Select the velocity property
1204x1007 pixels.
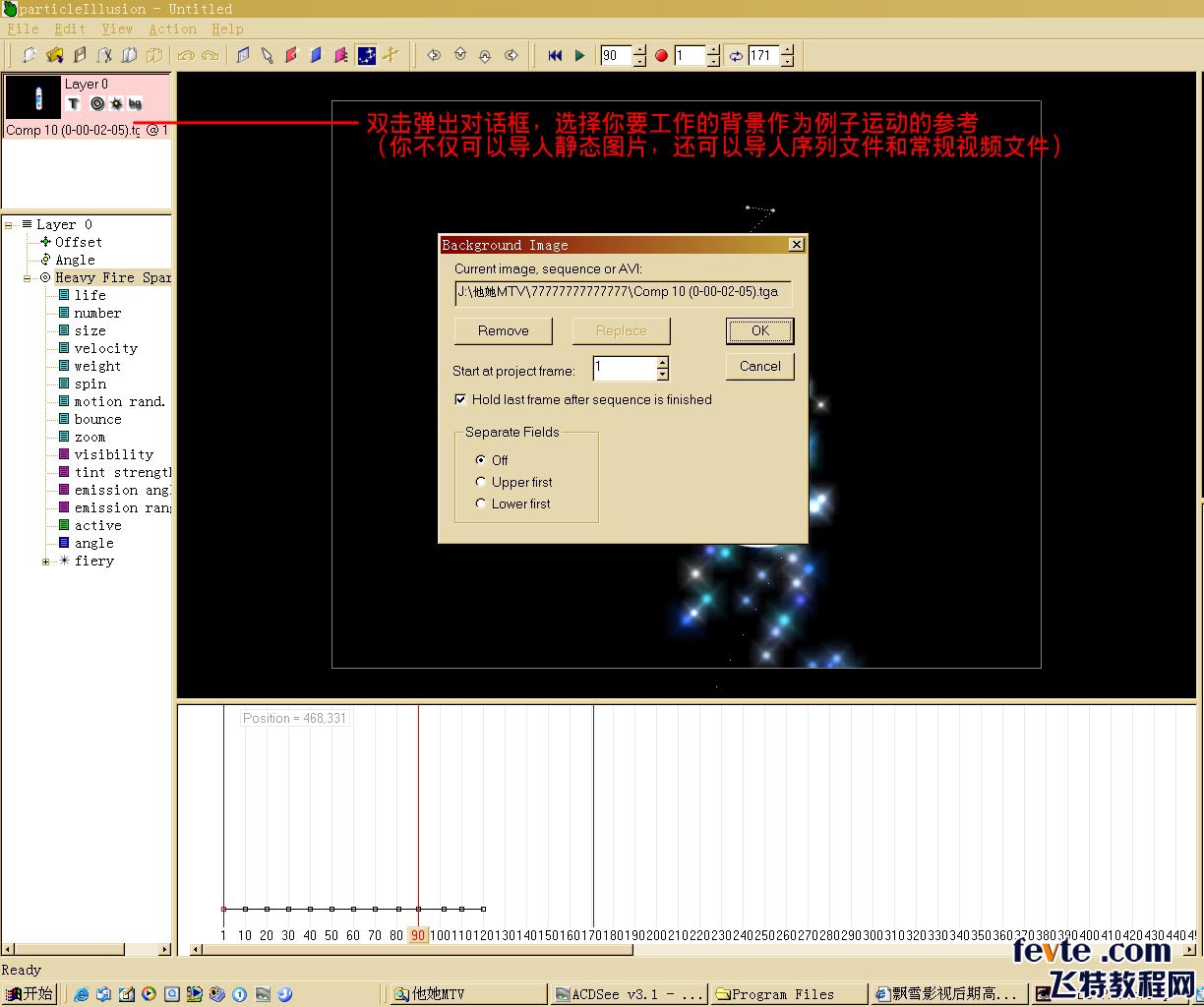(106, 348)
